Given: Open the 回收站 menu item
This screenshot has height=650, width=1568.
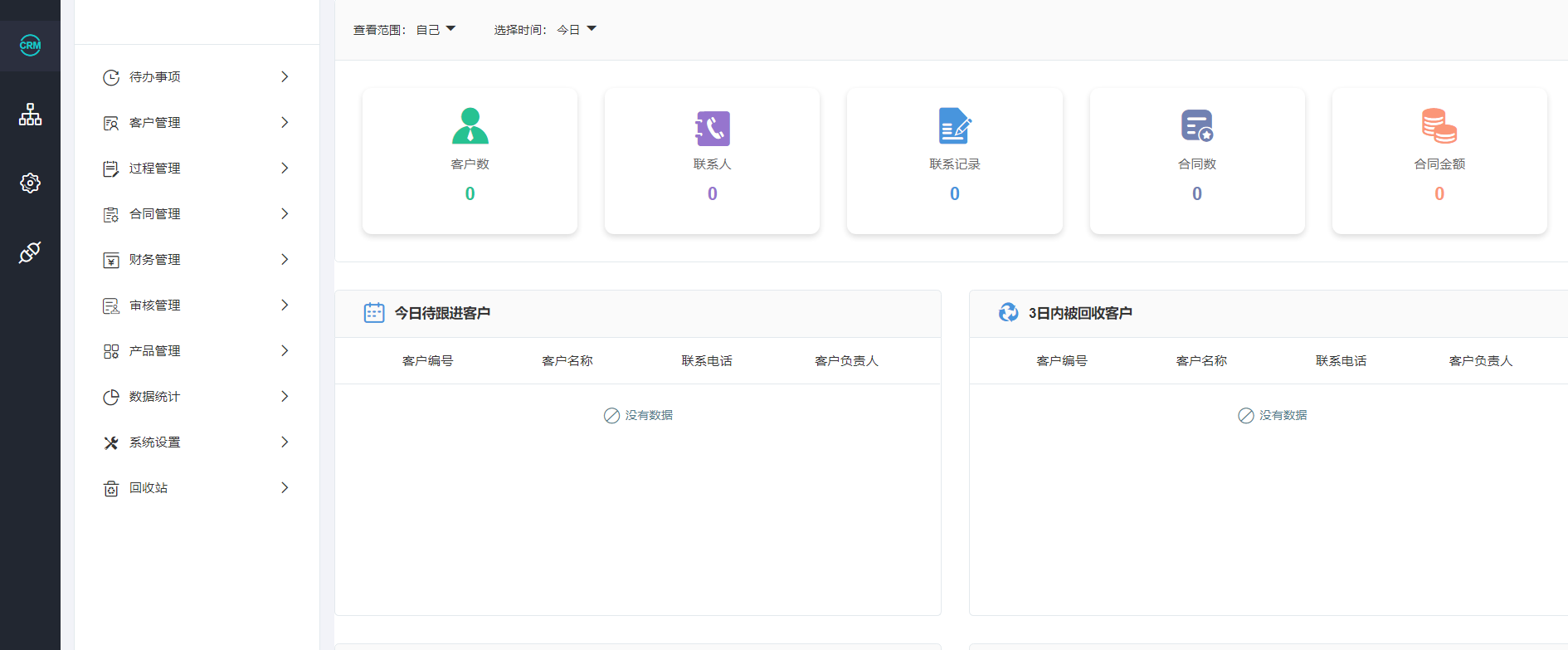Looking at the screenshot, I should pyautogui.click(x=197, y=487).
